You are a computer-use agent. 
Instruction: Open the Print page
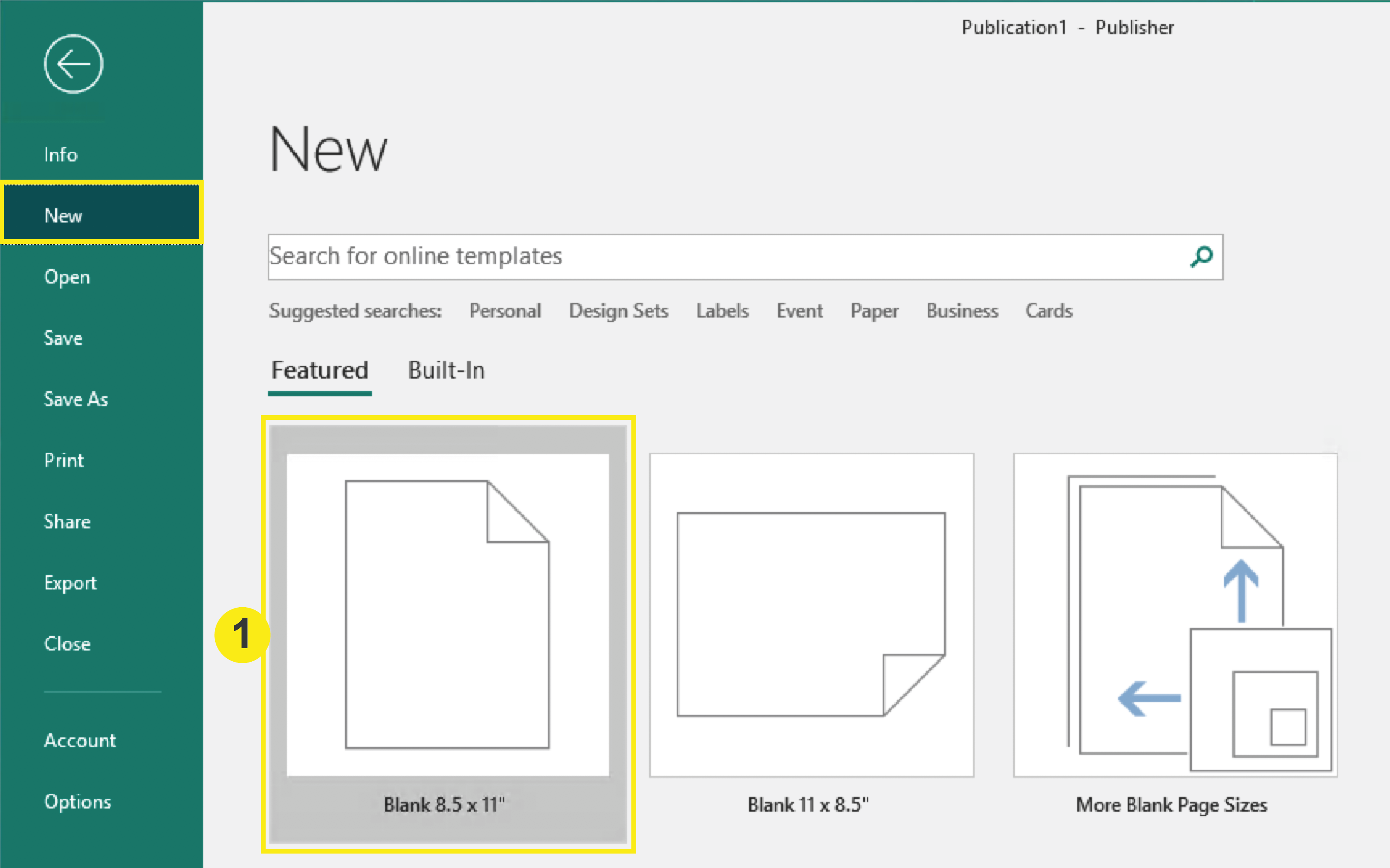click(64, 460)
